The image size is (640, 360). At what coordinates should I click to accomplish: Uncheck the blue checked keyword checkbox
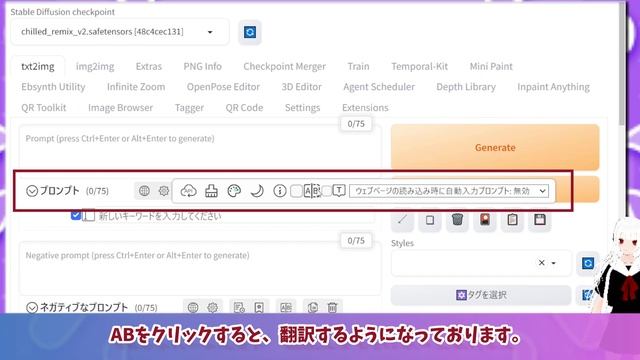coord(76,215)
